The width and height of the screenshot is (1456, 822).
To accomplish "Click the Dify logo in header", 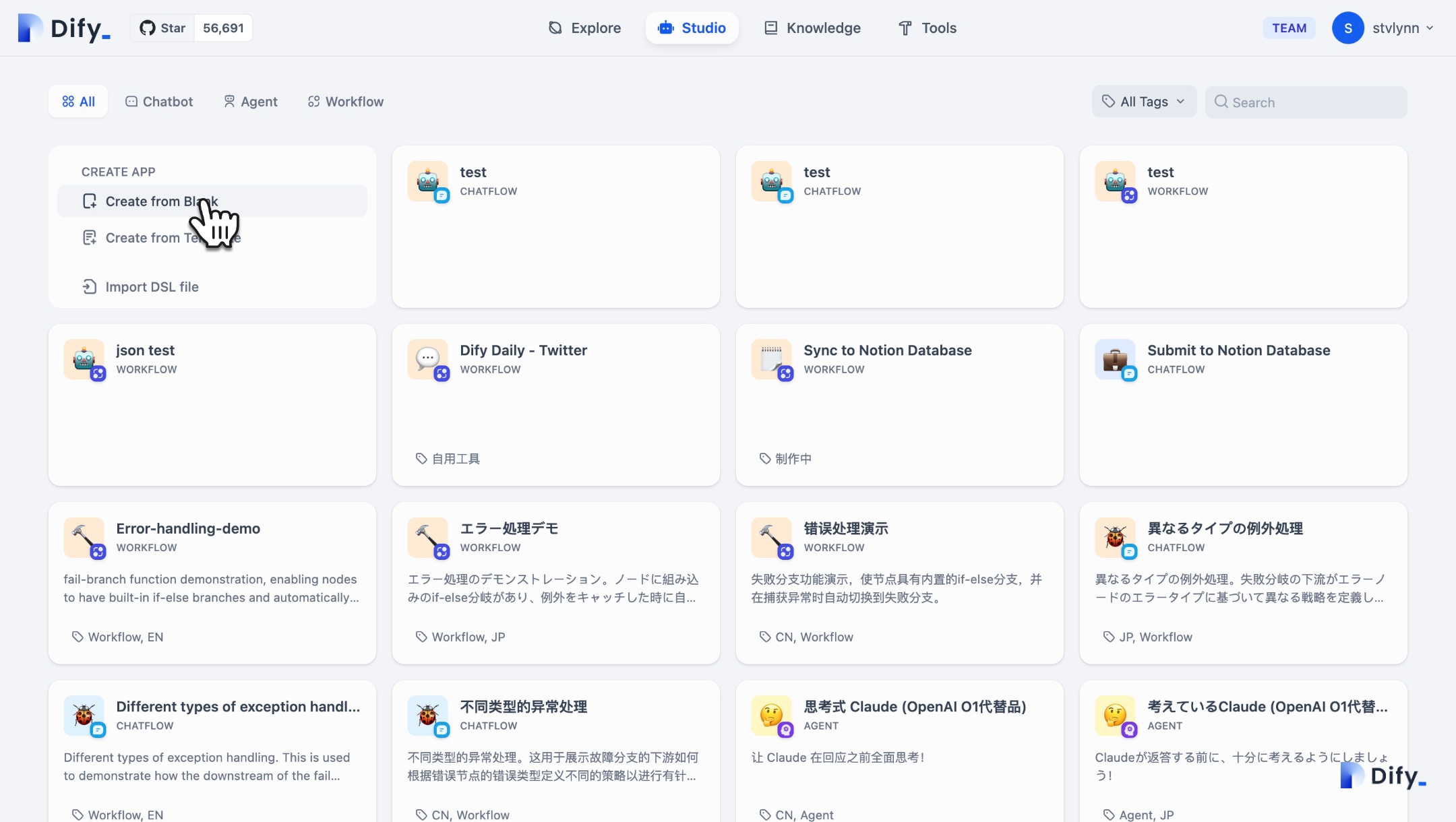I will (x=64, y=28).
